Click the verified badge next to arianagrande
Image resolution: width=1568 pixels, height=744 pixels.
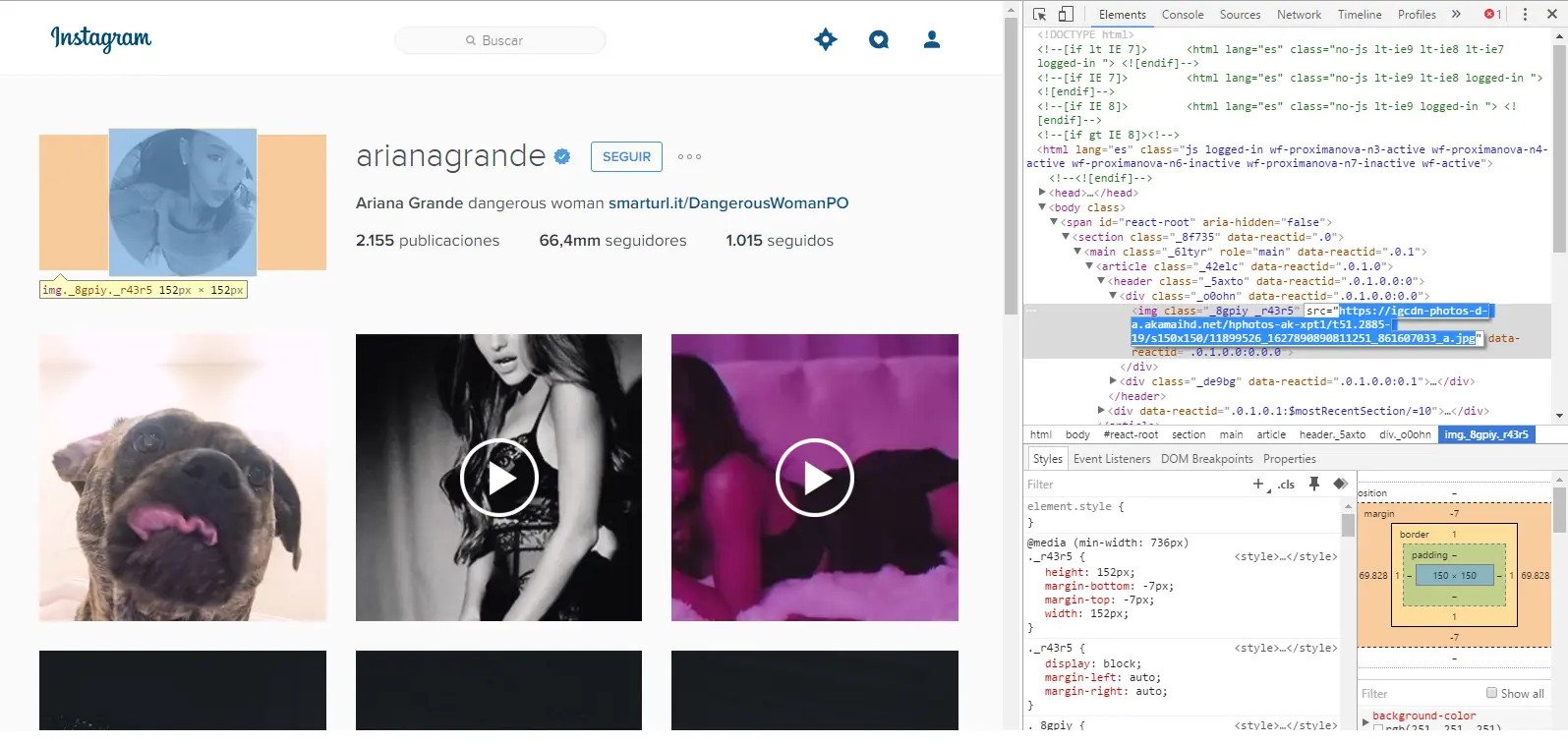pos(562,156)
